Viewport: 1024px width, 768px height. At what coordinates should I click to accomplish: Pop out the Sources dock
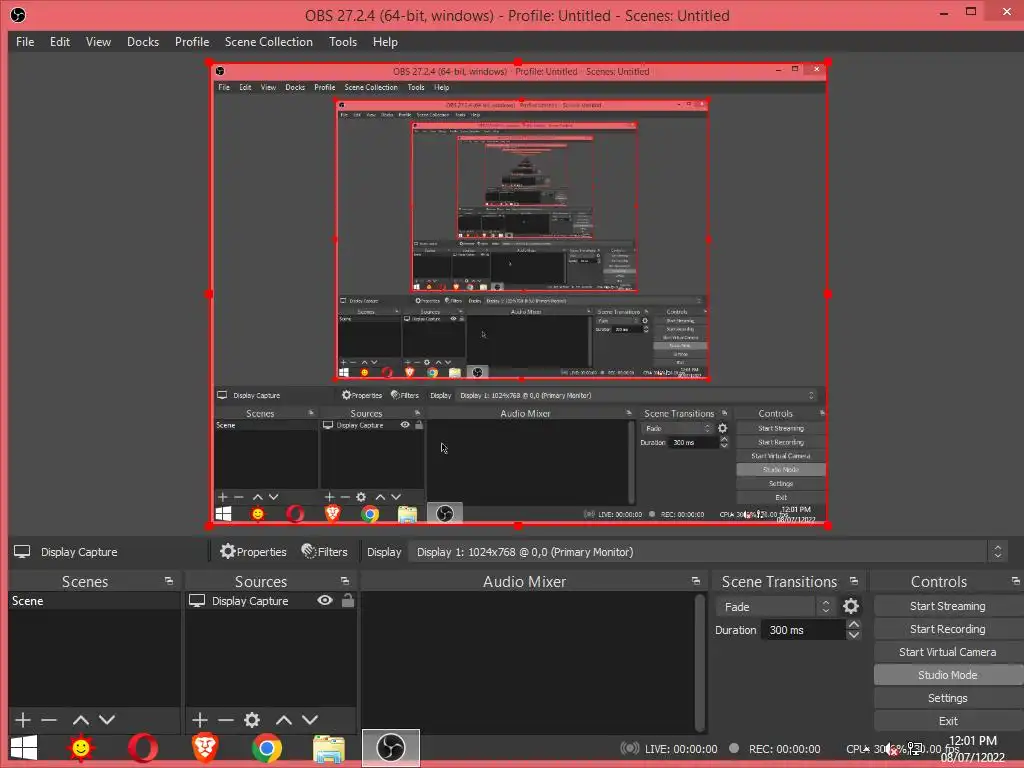tap(345, 581)
